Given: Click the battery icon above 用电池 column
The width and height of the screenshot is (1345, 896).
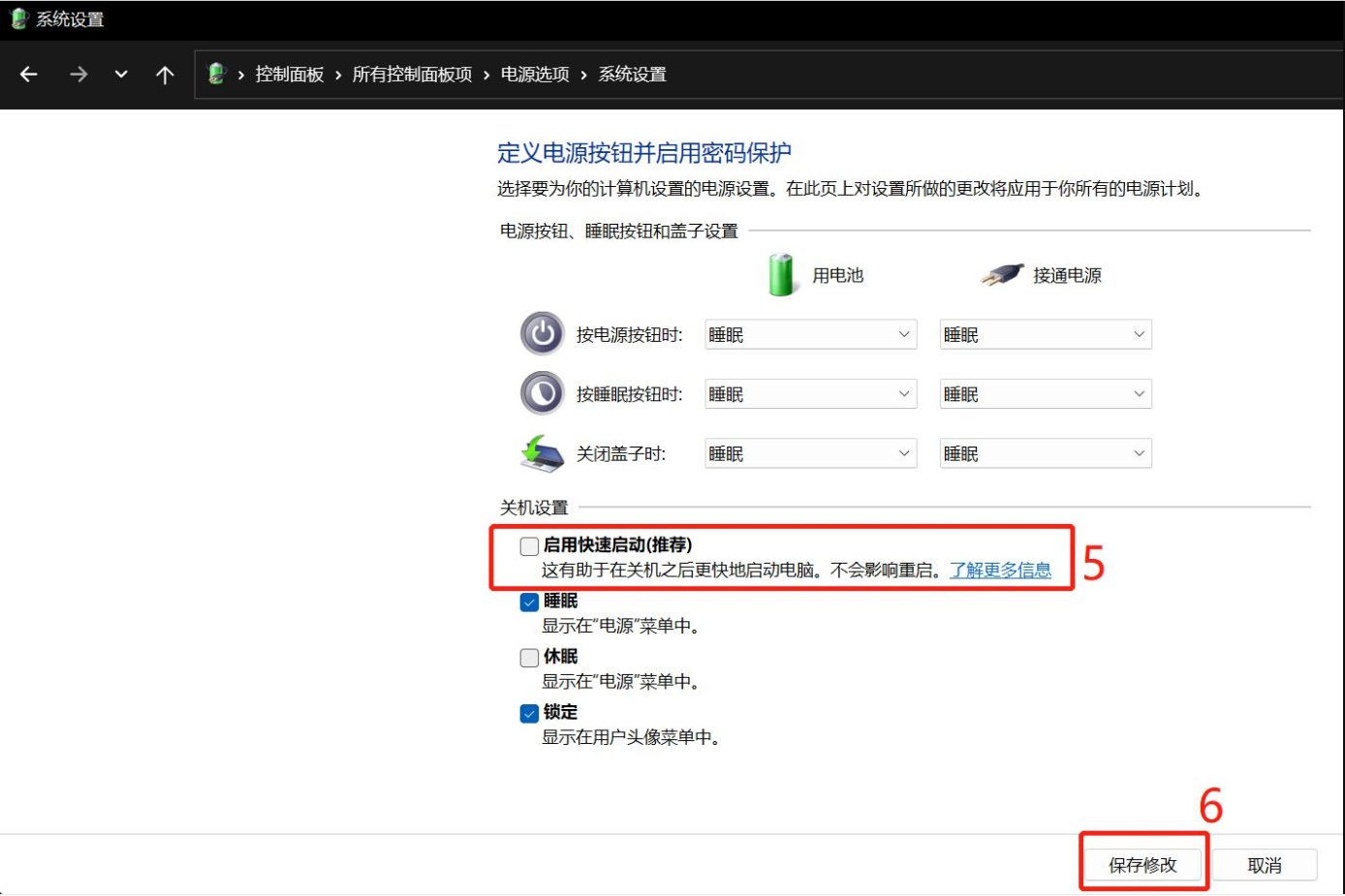Looking at the screenshot, I should 781,273.
